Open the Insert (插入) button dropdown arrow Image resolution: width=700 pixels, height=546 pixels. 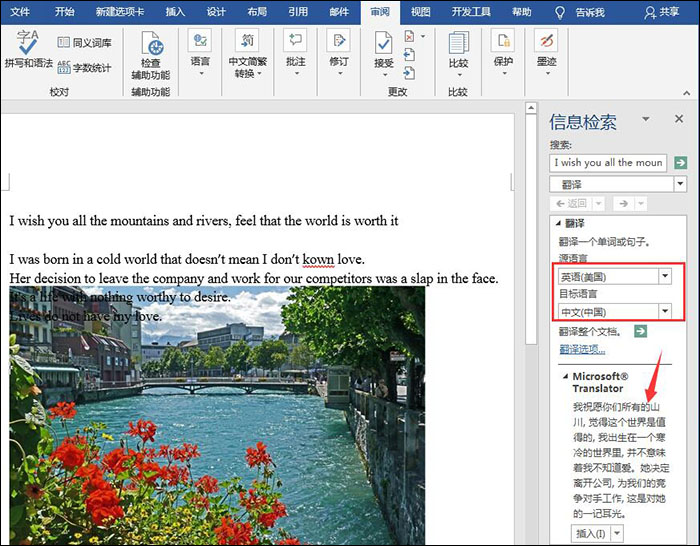click(x=617, y=533)
